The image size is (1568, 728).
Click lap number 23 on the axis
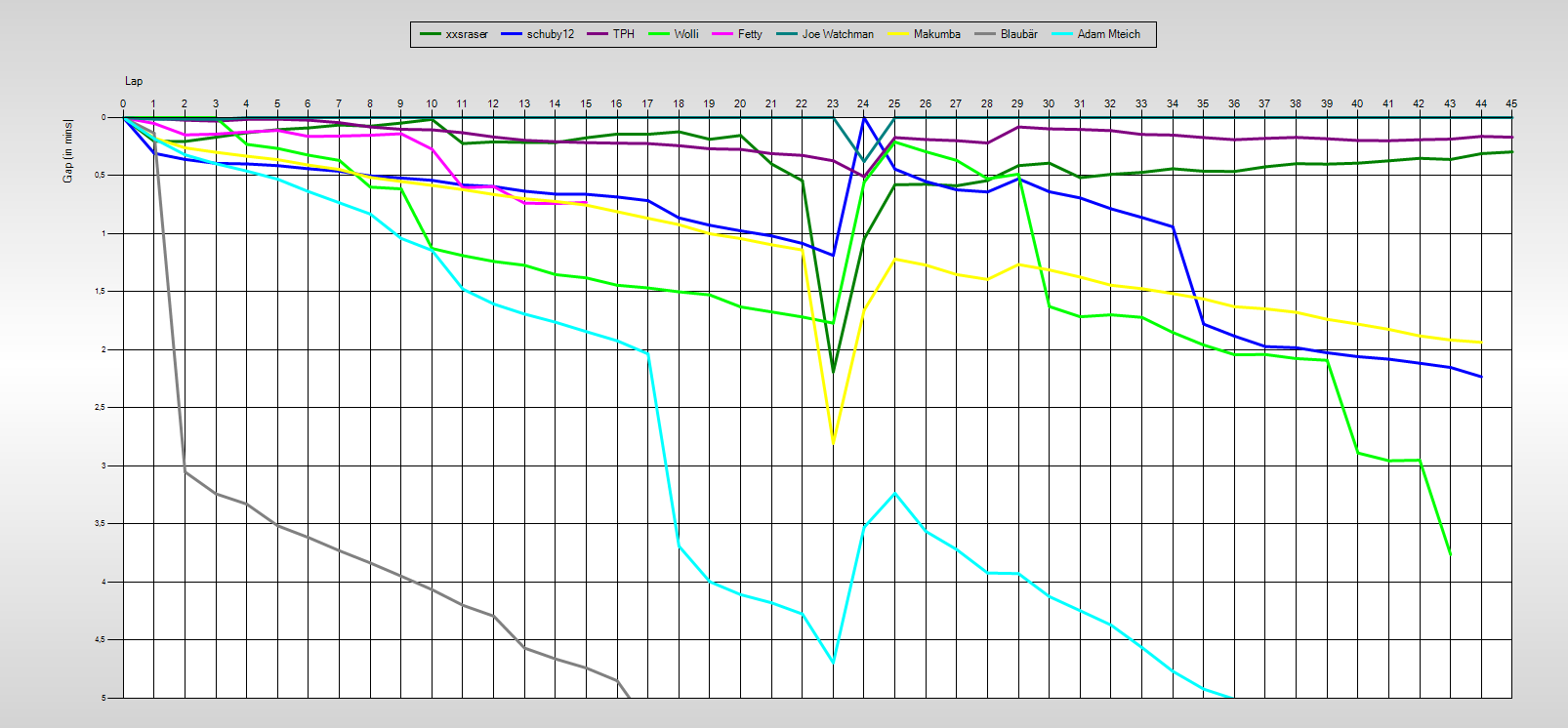point(833,103)
